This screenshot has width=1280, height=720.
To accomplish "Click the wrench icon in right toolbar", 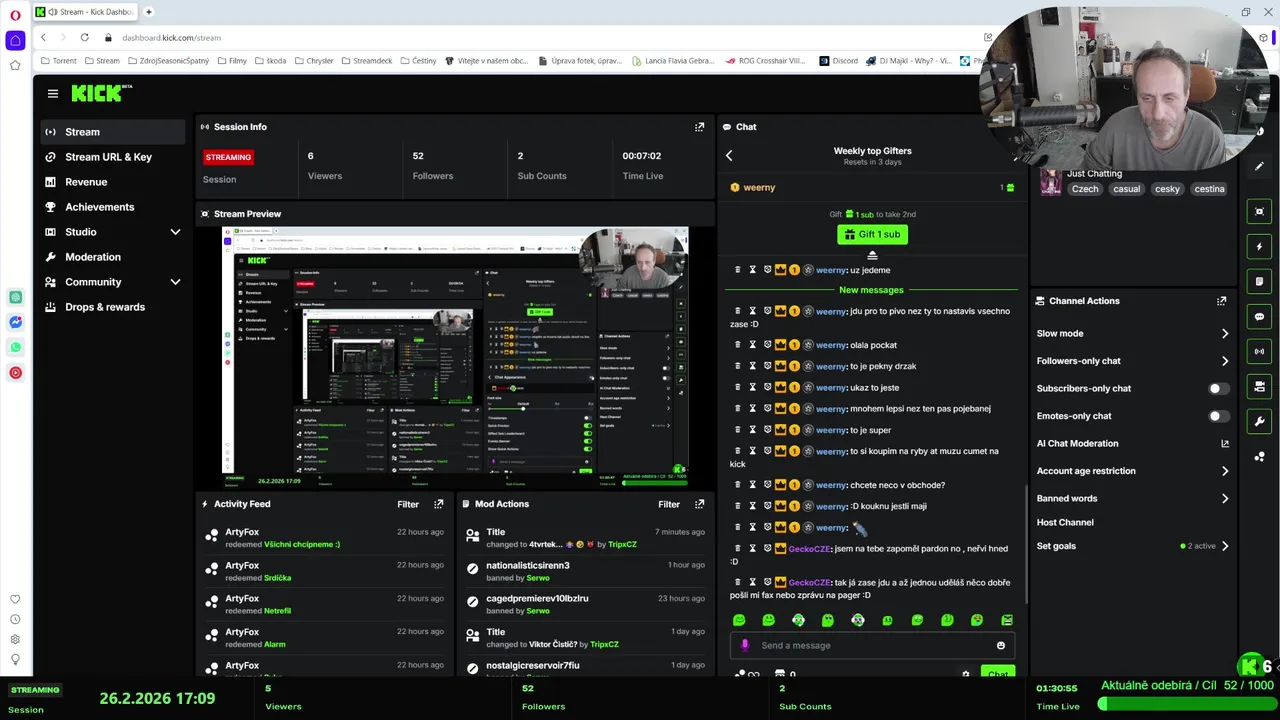I will [x=1259, y=421].
